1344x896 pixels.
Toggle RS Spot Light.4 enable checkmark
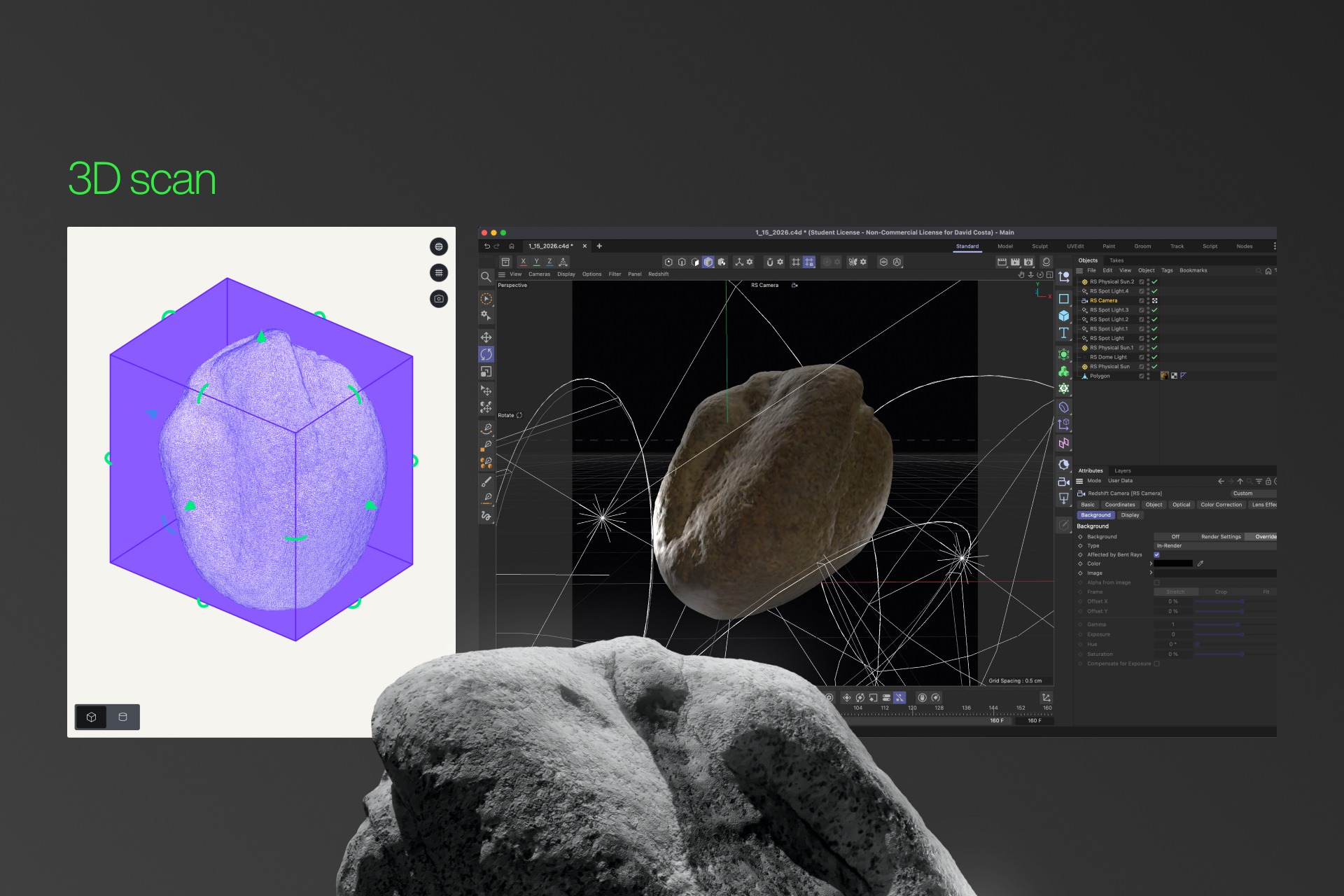point(1154,291)
